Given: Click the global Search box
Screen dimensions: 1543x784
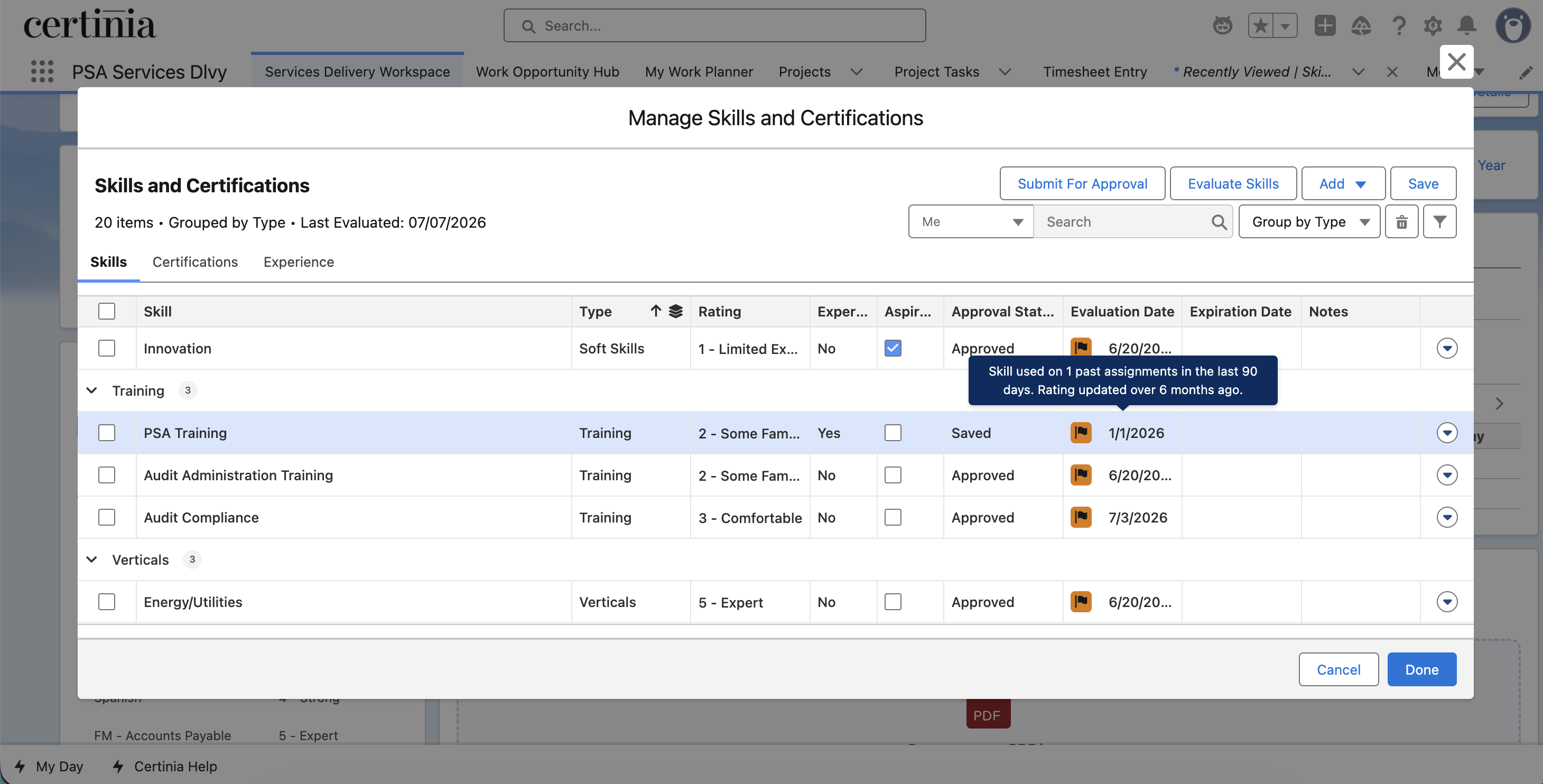Looking at the screenshot, I should (x=714, y=26).
